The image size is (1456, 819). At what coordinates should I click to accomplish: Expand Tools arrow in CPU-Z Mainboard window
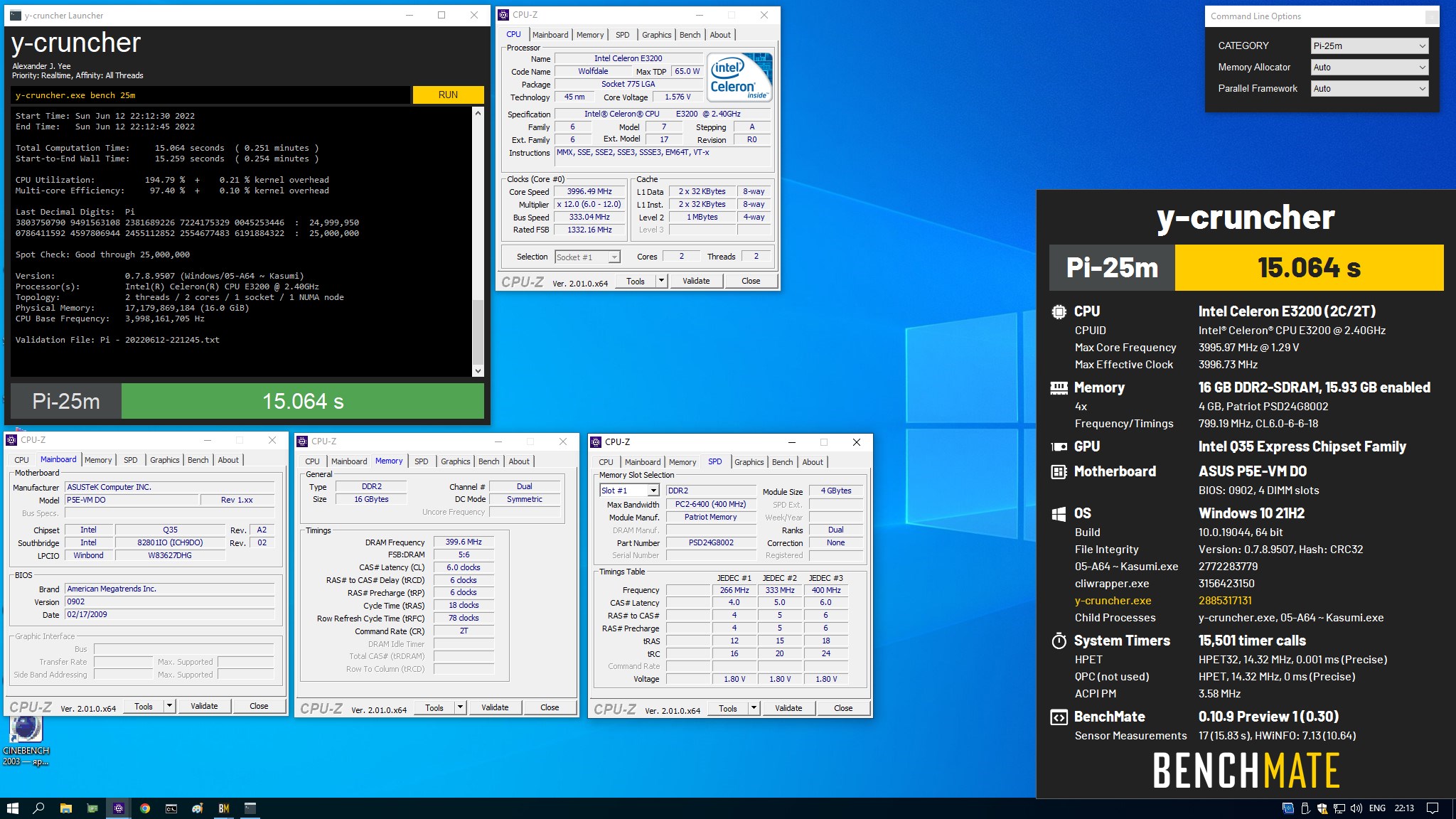tap(169, 706)
